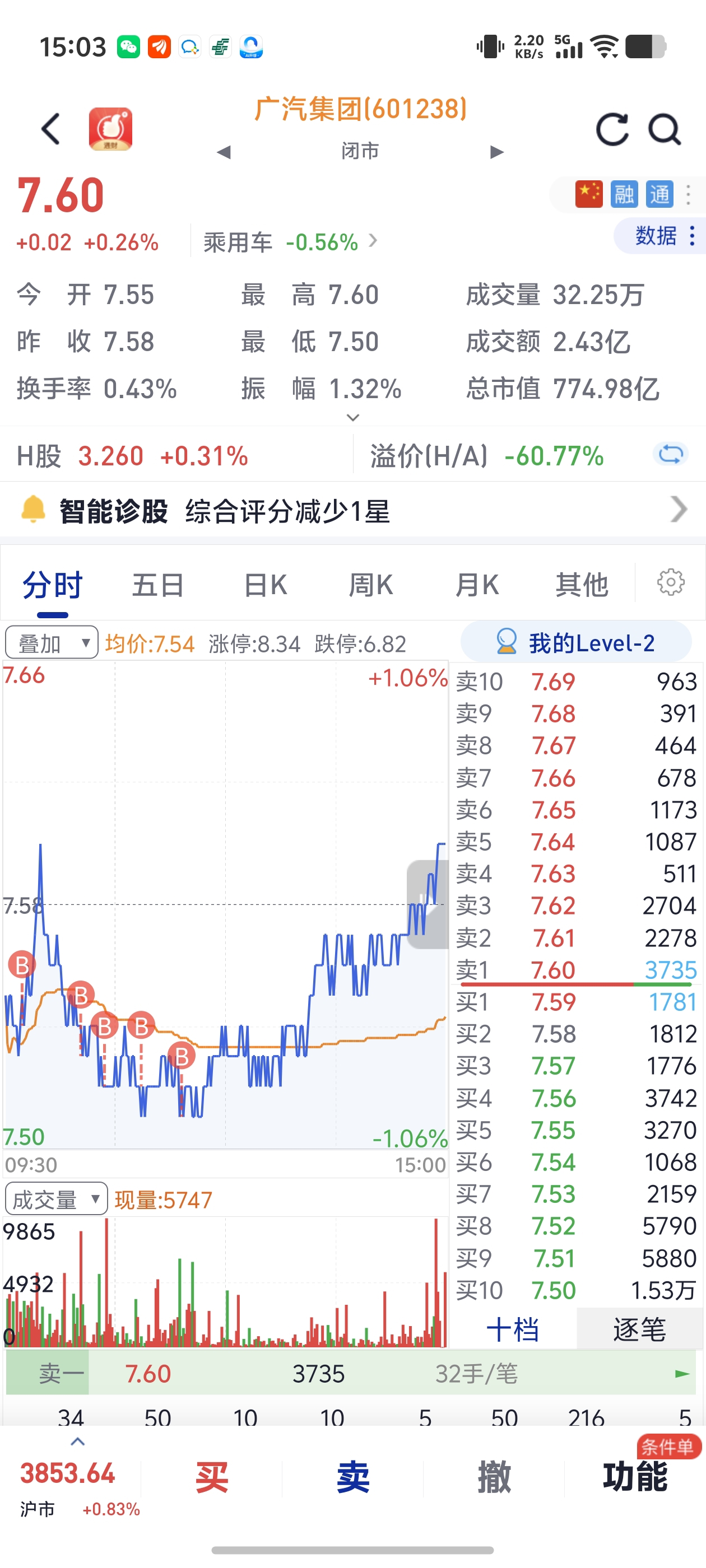Open the stock search magnifier
The height and width of the screenshot is (1568, 706).
click(x=664, y=129)
